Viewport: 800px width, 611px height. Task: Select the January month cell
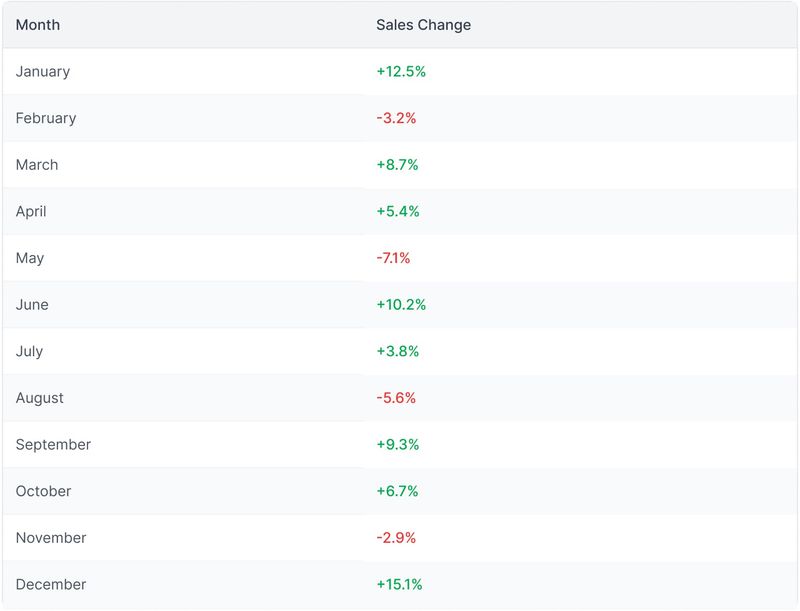[x=43, y=72]
